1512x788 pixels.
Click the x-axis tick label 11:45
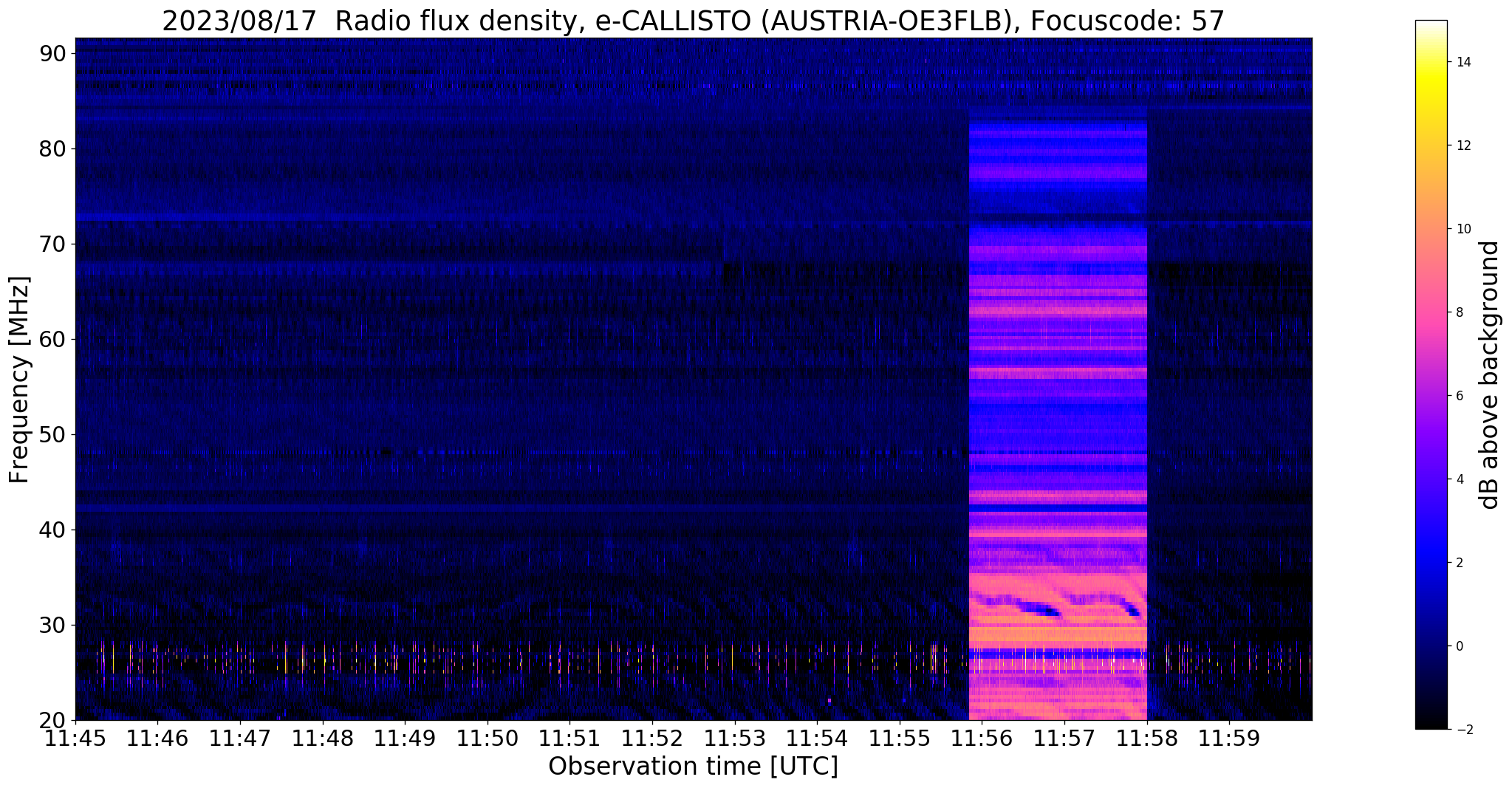[x=75, y=738]
